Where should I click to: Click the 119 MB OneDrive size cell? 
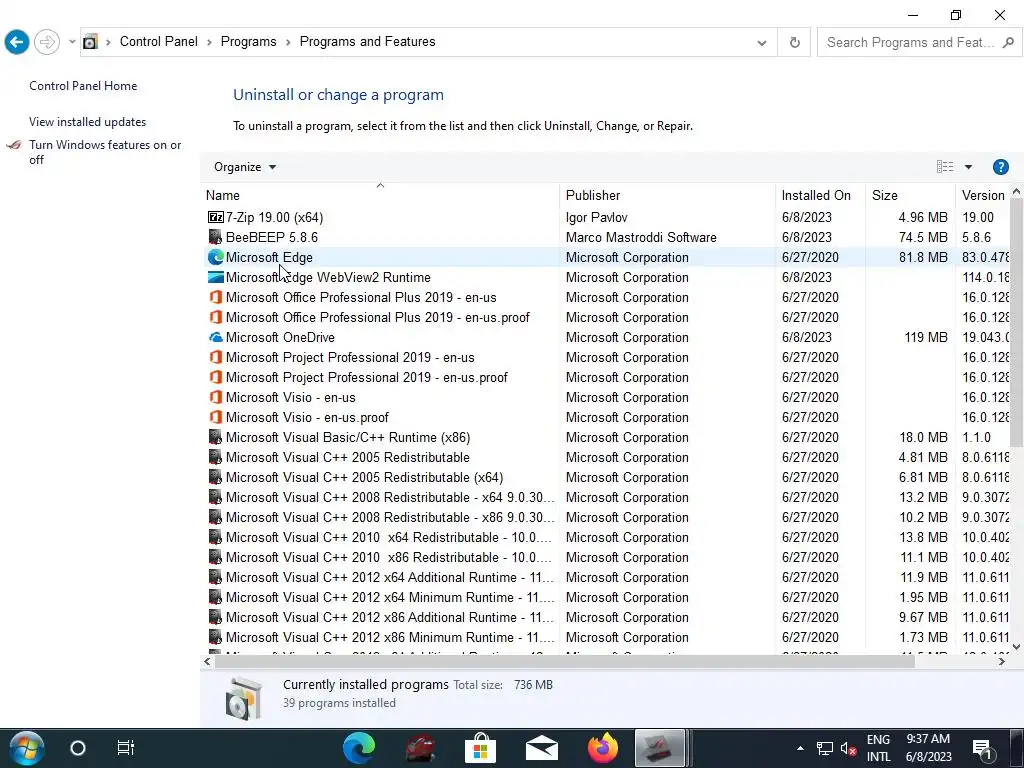click(925, 338)
